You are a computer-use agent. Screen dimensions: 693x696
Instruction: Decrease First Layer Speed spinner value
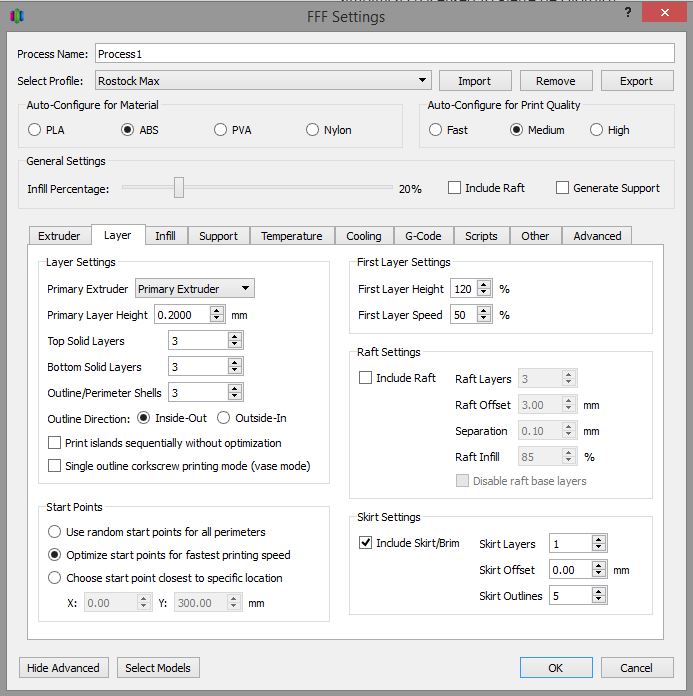484,319
